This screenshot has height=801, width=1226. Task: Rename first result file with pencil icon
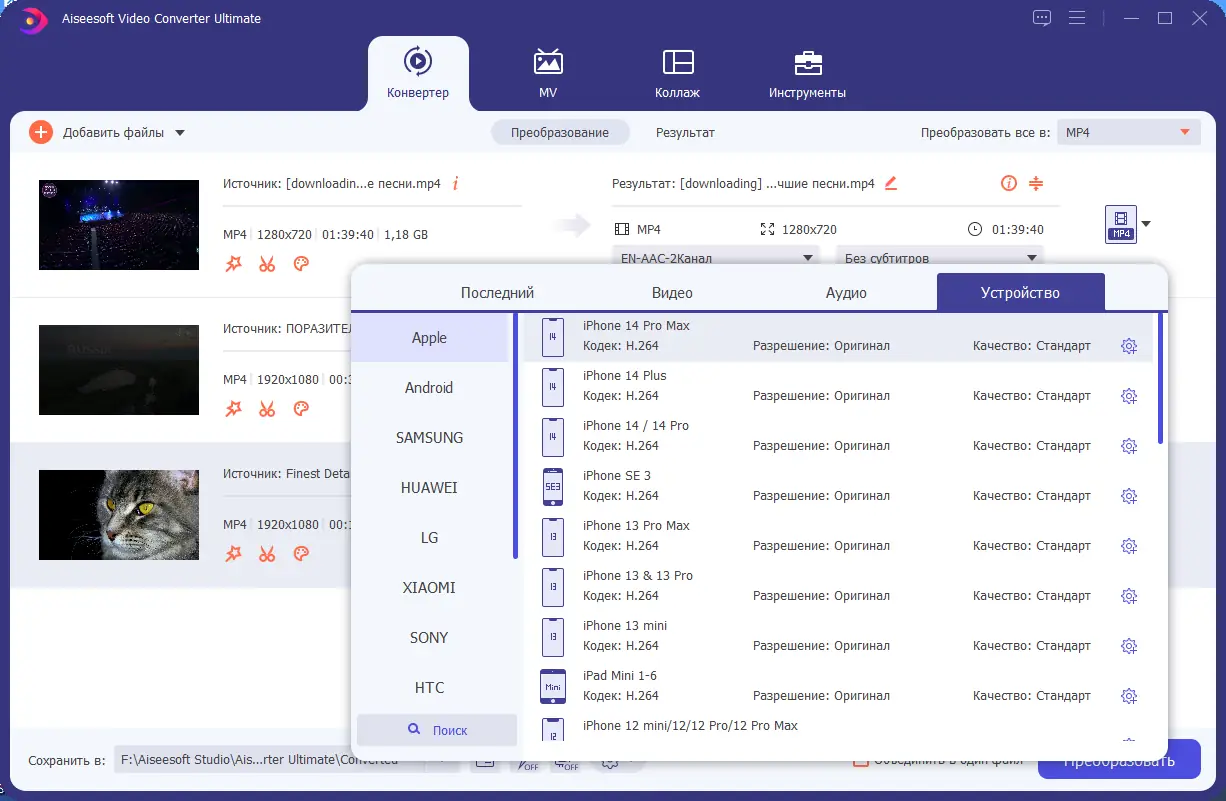(891, 183)
